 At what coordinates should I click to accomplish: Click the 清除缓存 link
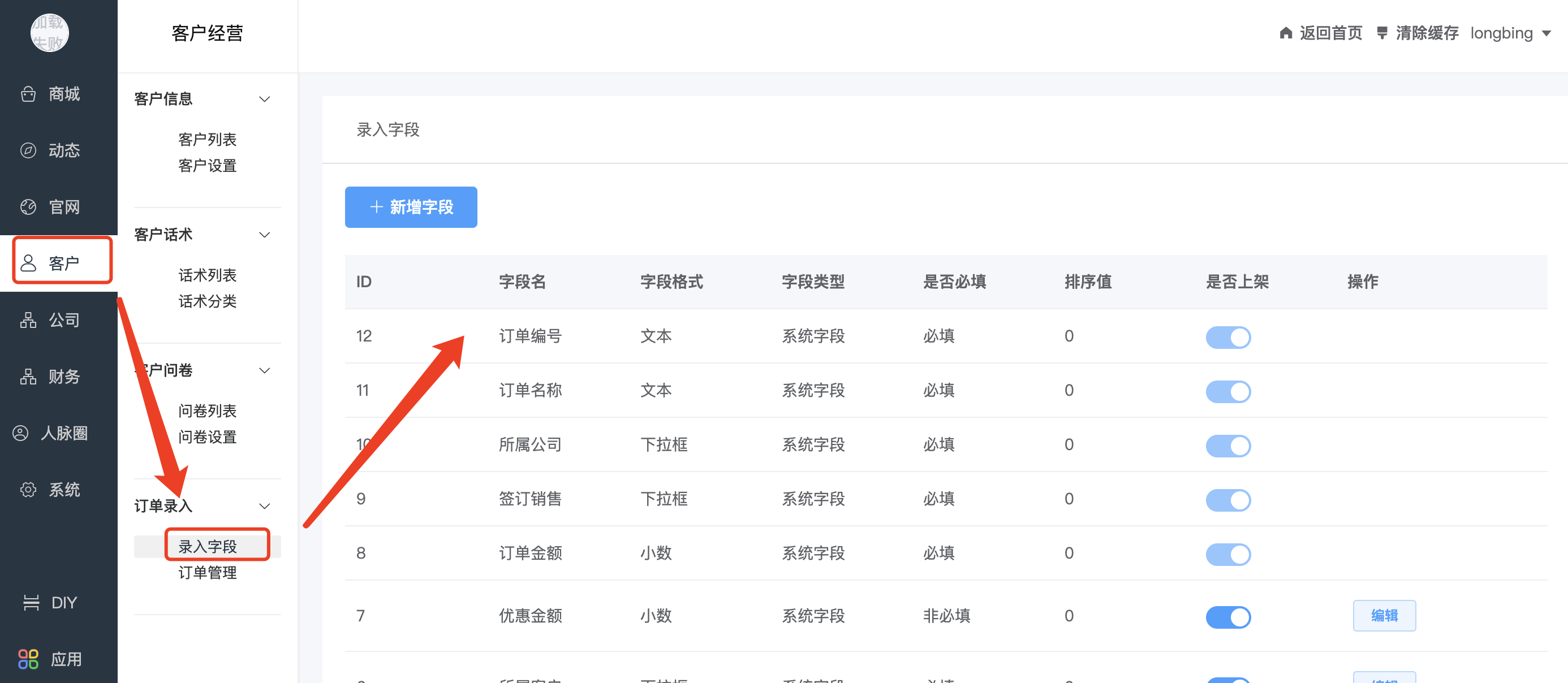1427,33
